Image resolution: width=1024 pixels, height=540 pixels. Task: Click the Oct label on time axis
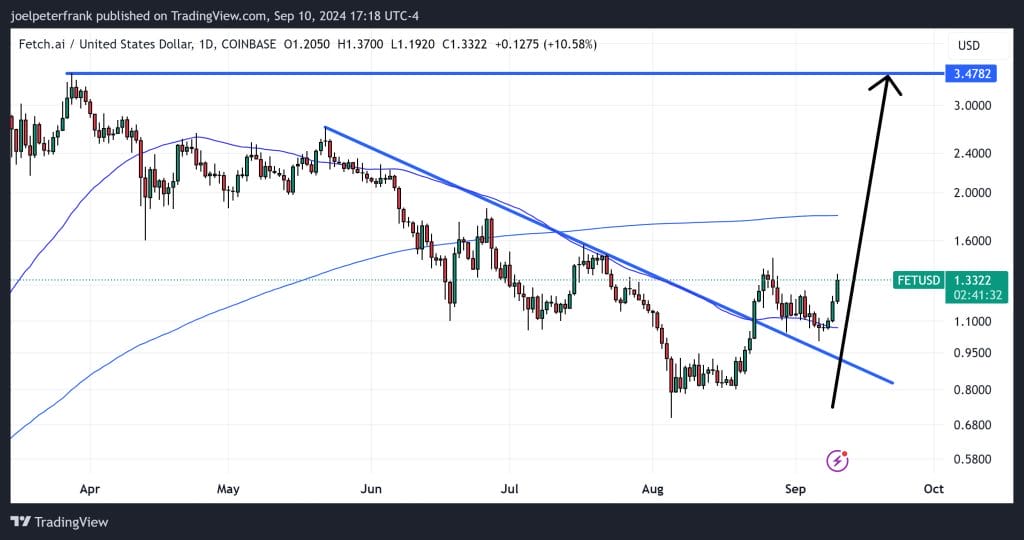pos(933,489)
